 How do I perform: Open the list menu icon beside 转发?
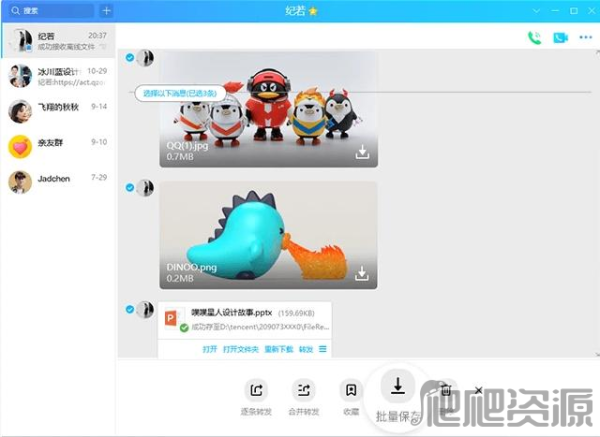coord(323,349)
